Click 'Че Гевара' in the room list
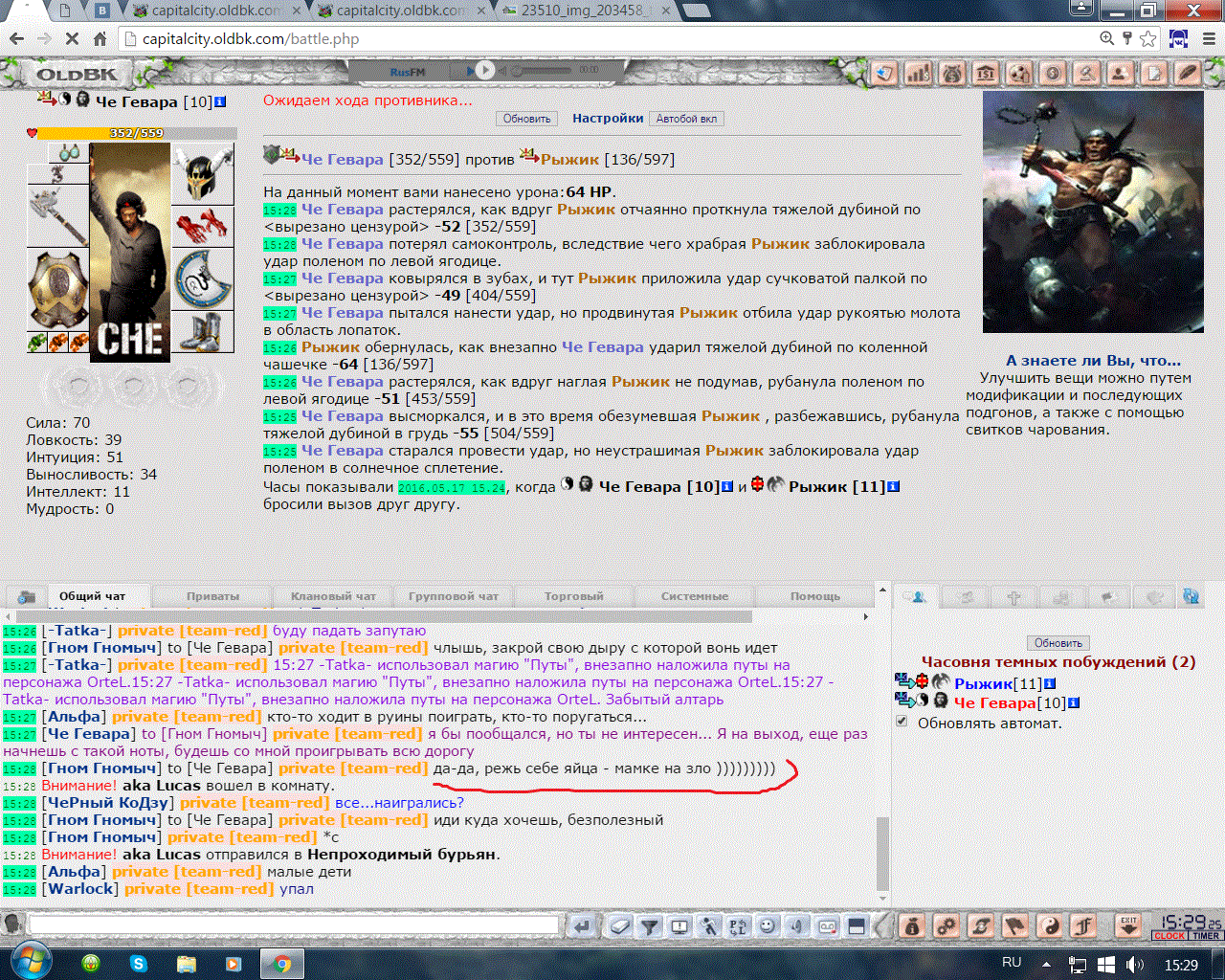The image size is (1225, 980). (x=995, y=702)
